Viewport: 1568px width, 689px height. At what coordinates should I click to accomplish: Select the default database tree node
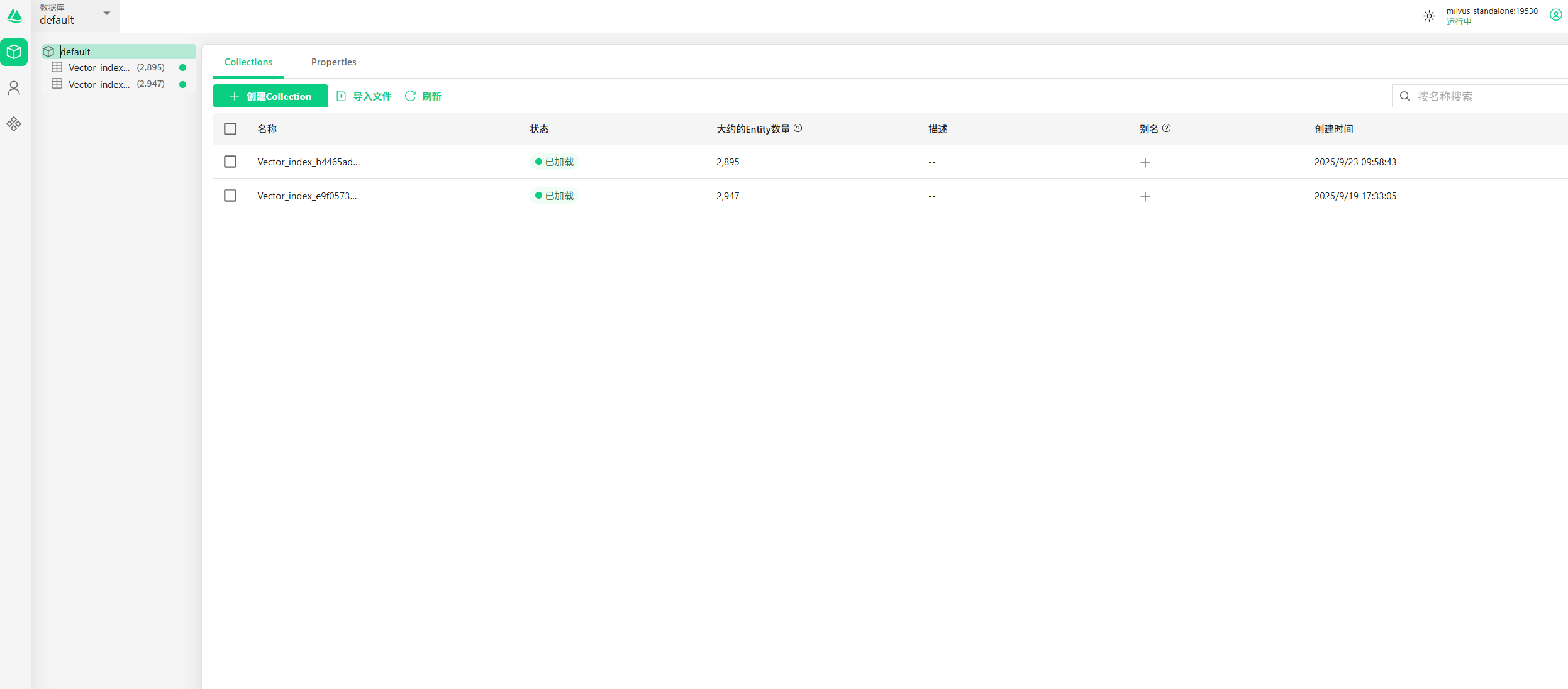pyautogui.click(x=75, y=52)
